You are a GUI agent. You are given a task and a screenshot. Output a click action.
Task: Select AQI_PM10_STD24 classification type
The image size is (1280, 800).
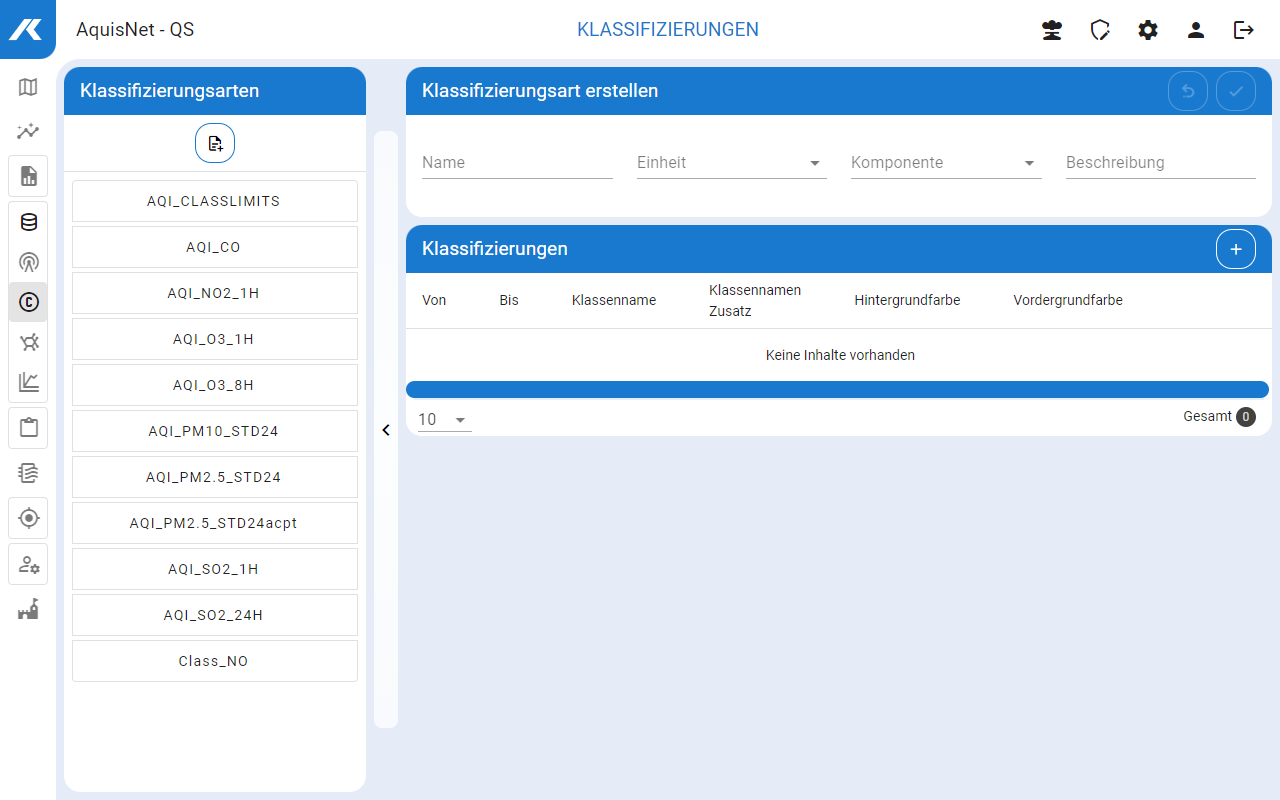[214, 431]
